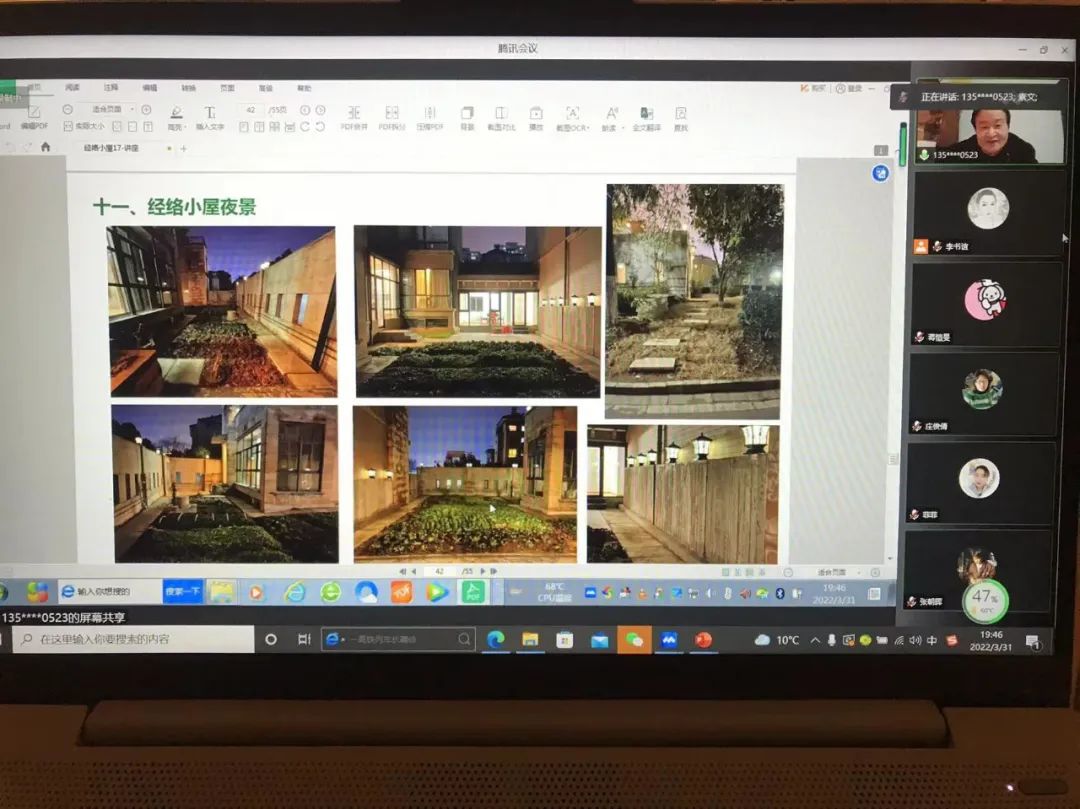Screen dimensions: 1080x809
Task: Click the zoom out minus icon in PDF toolbar
Action: click(68, 109)
